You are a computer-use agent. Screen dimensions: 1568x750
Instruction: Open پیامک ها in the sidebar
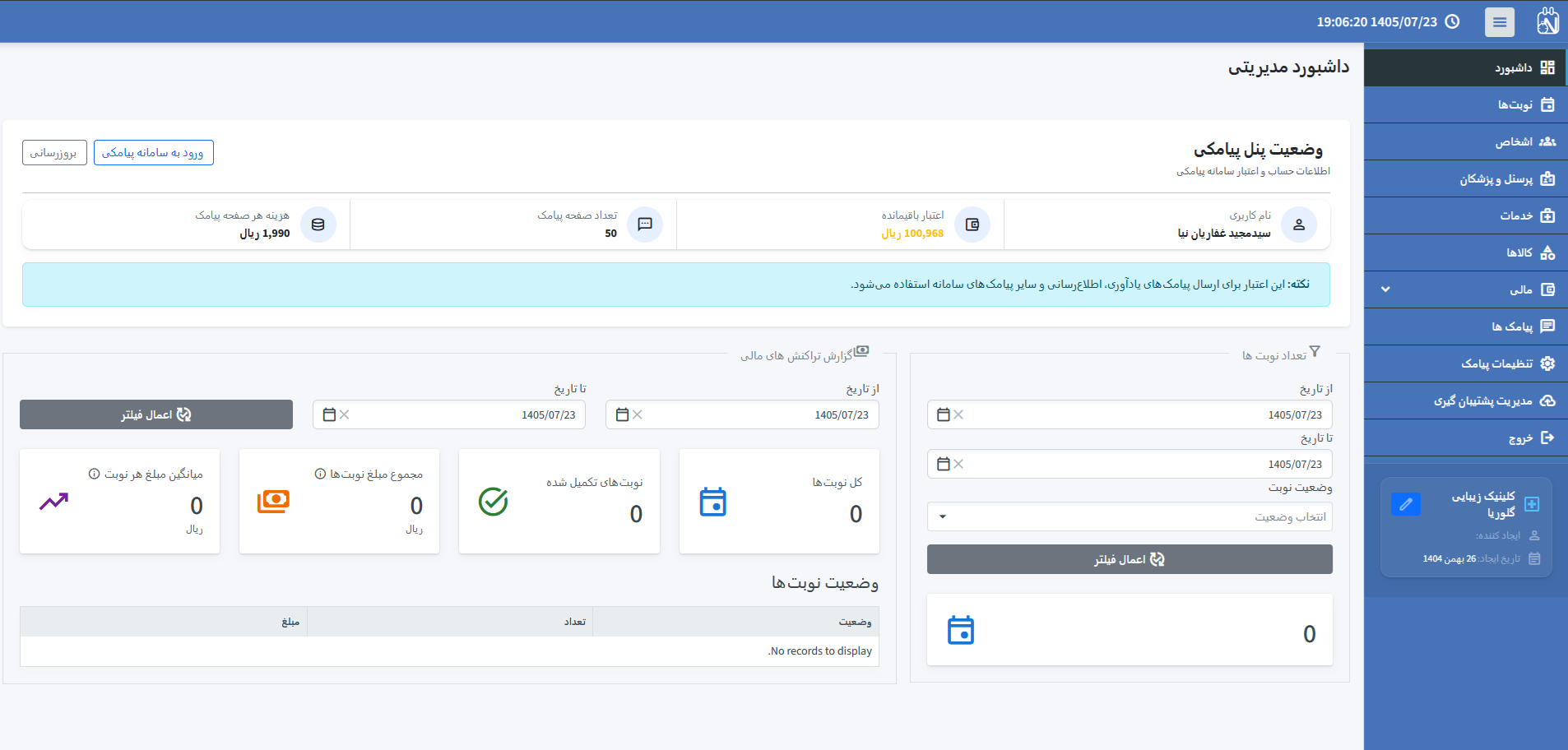1466,326
